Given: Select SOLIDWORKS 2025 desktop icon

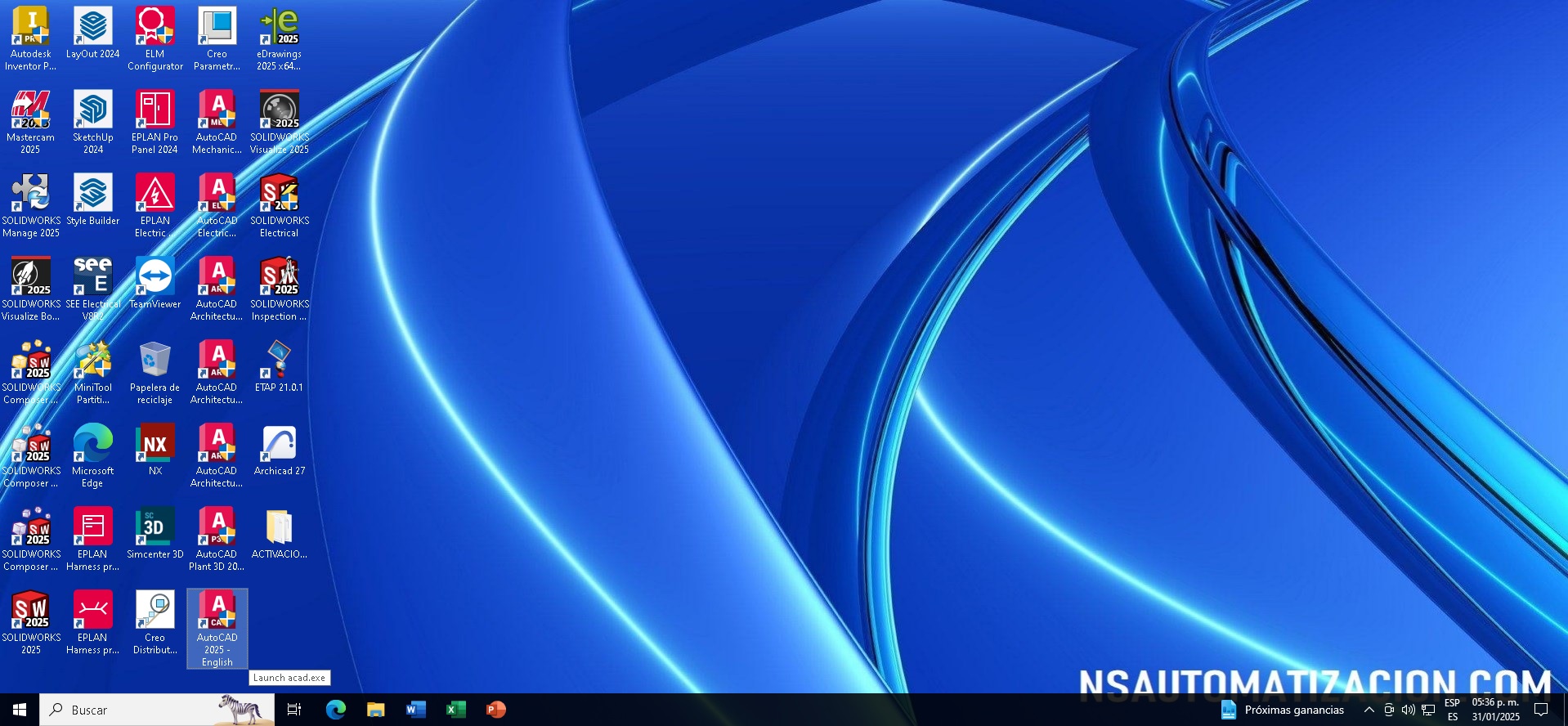Looking at the screenshot, I should pyautogui.click(x=31, y=622).
